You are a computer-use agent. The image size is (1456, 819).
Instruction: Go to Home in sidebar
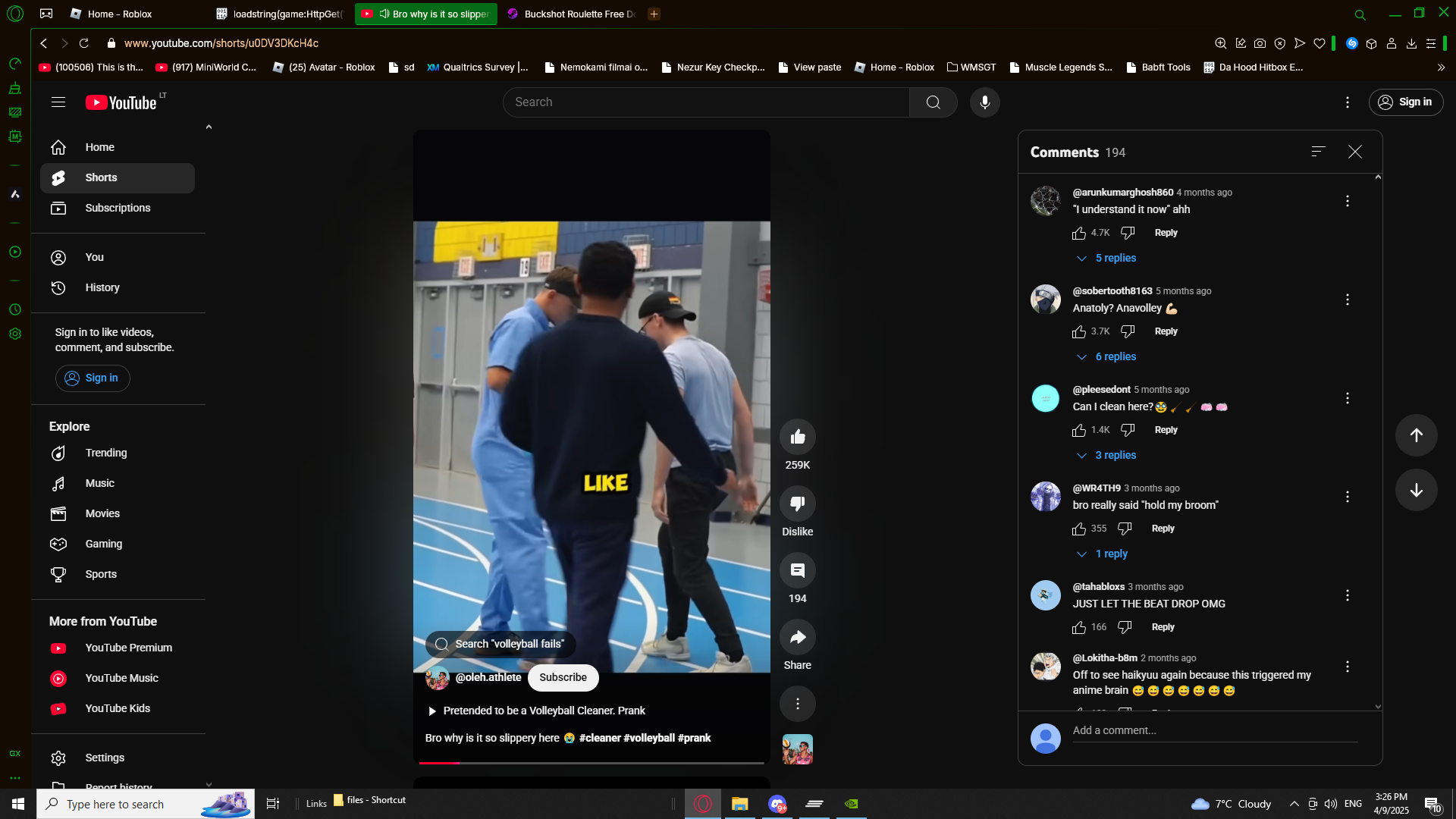(x=118, y=148)
